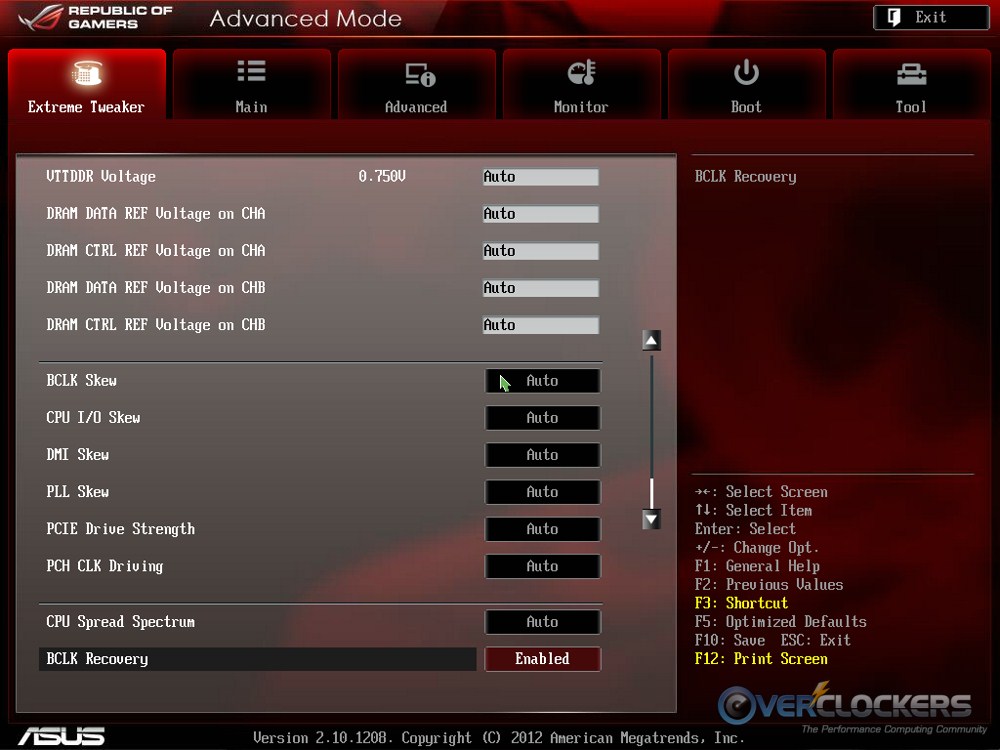Click the Advanced settings icon
This screenshot has height=750, width=1000.
418,74
